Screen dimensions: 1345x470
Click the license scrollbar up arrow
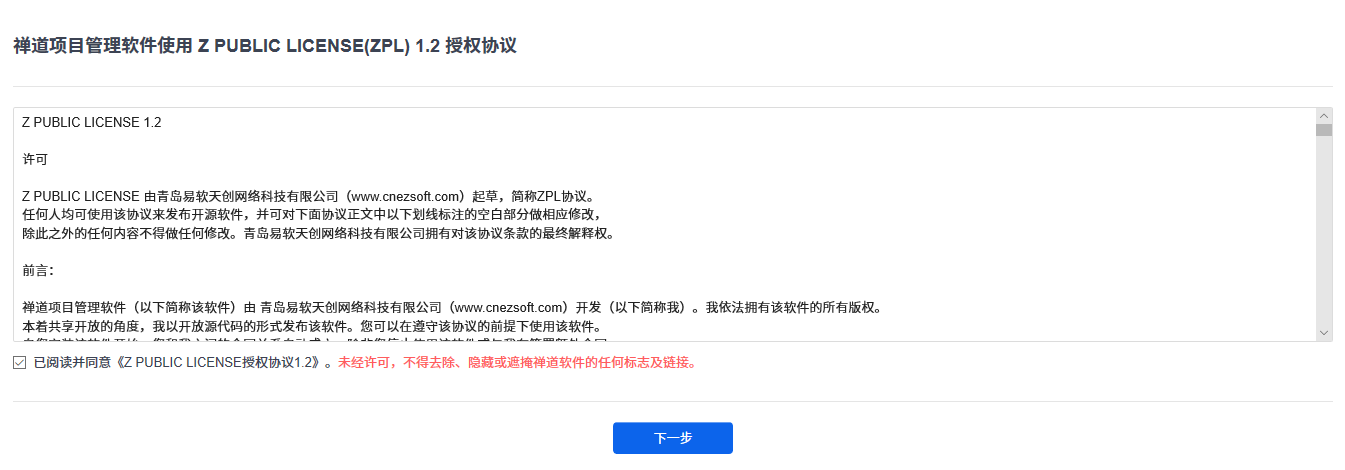pyautogui.click(x=1324, y=116)
